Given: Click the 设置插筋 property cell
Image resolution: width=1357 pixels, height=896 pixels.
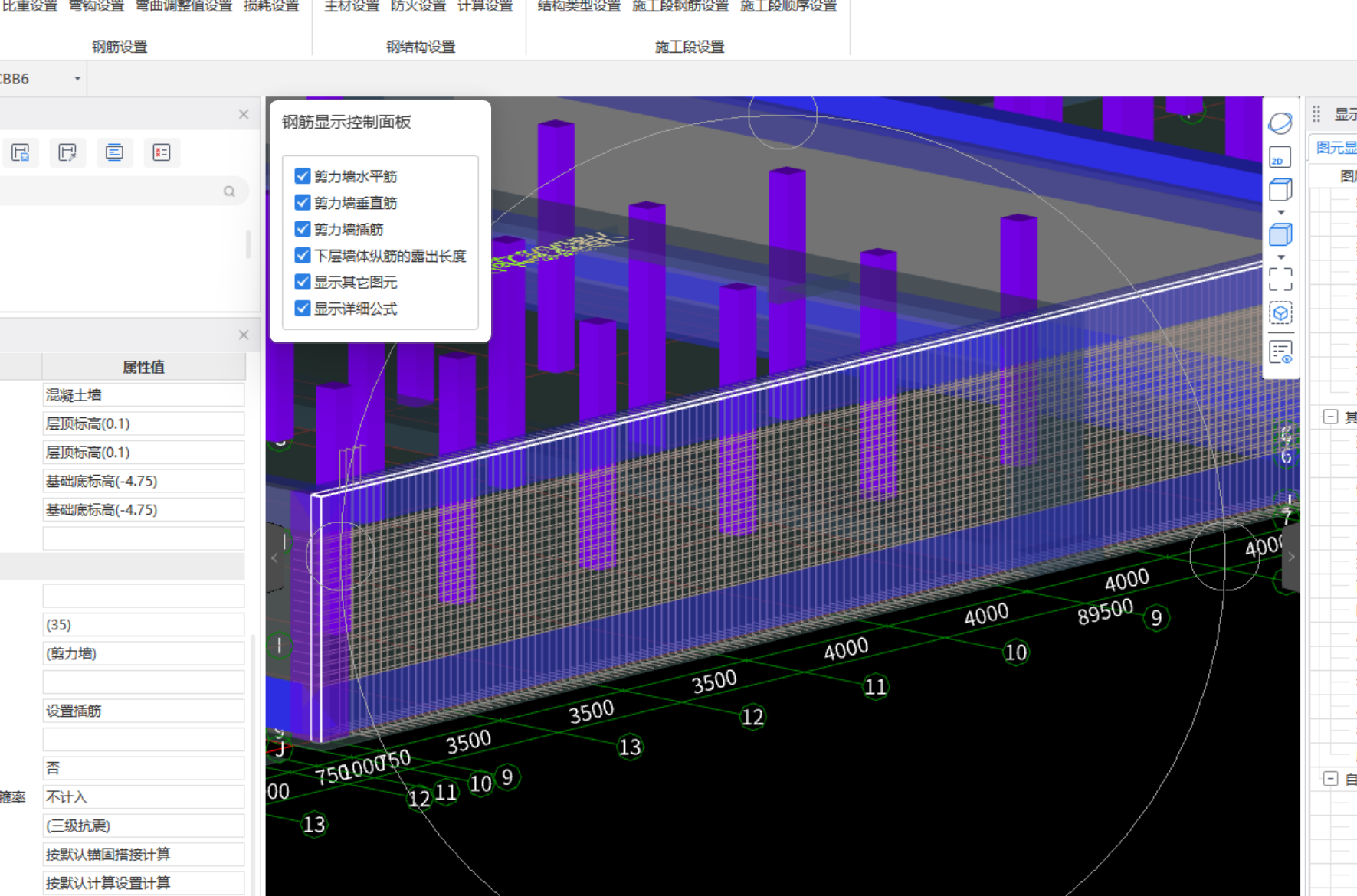Looking at the screenshot, I should point(143,711).
